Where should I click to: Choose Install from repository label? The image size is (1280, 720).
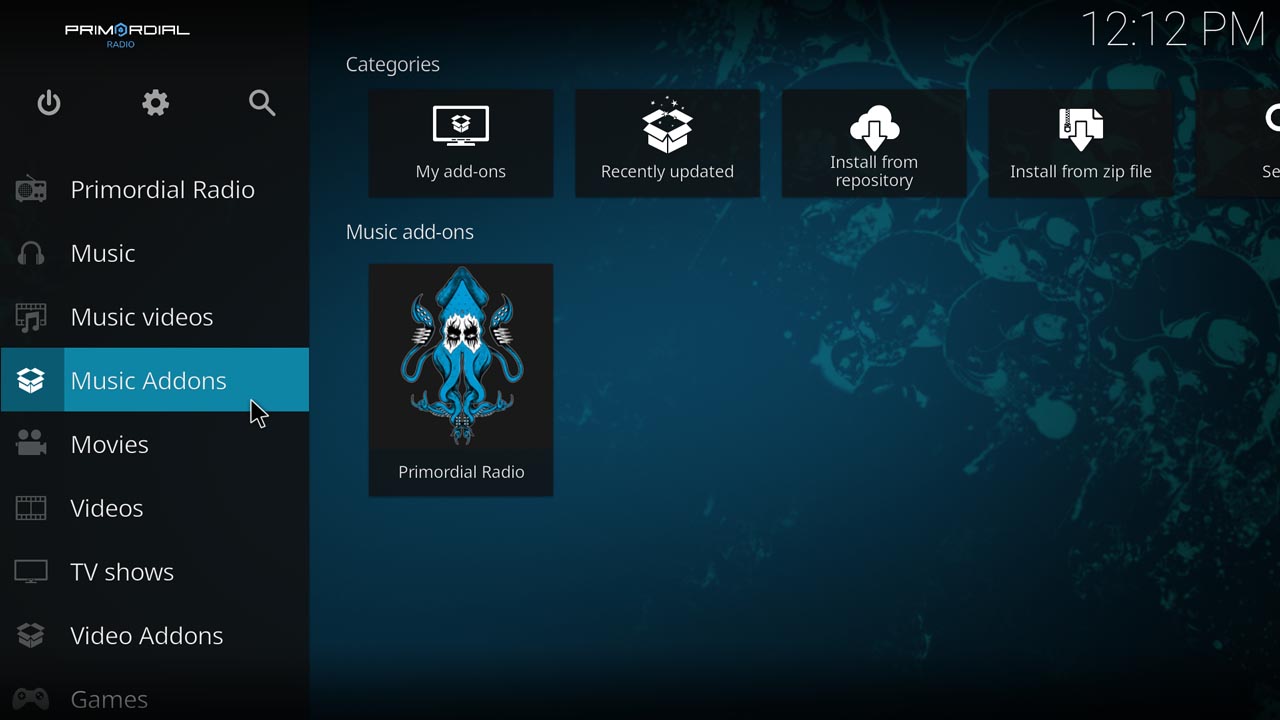(x=874, y=171)
